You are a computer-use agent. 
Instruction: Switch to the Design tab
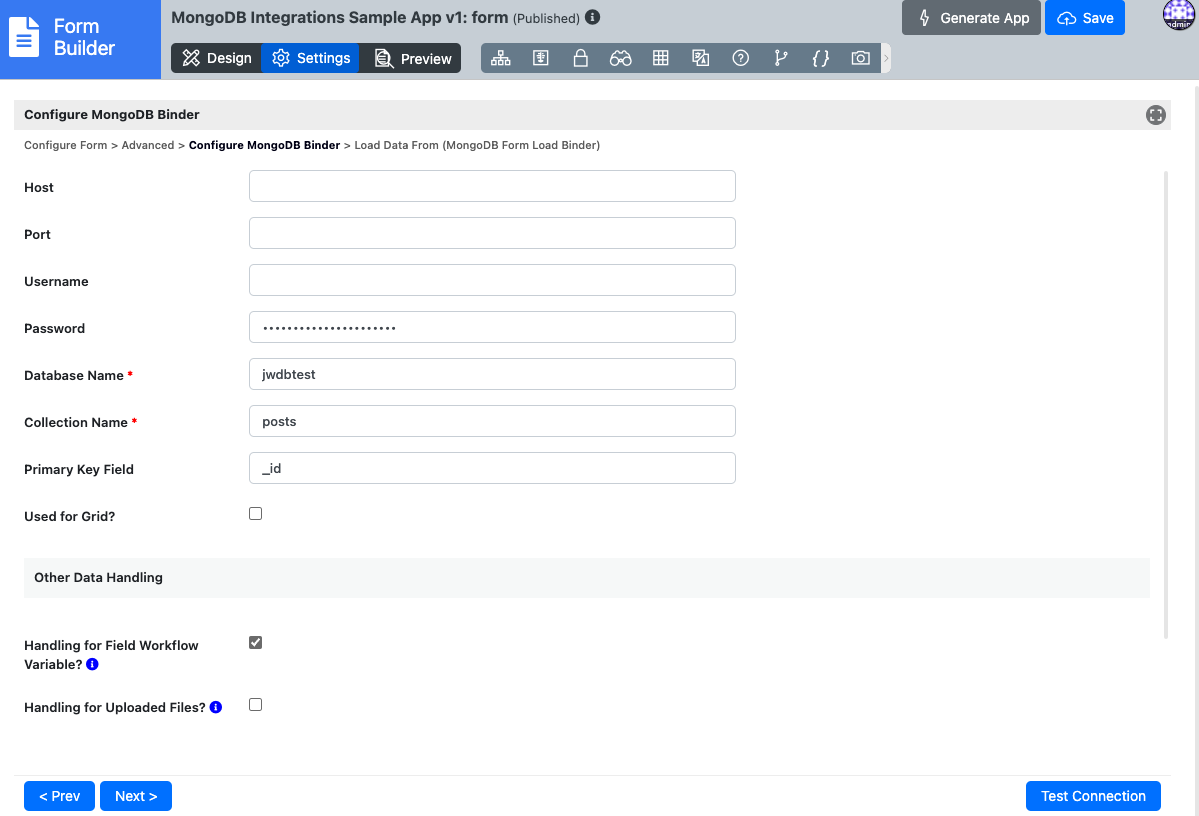216,58
